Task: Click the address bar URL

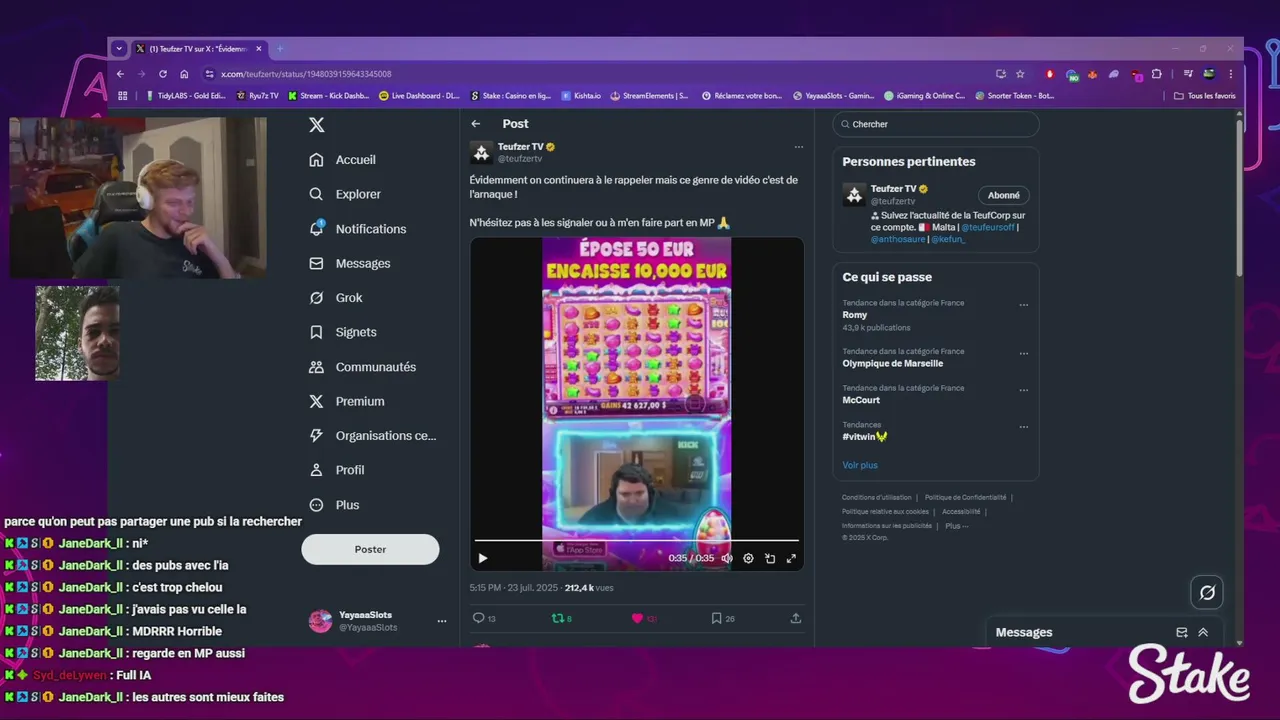Action: pos(306,74)
